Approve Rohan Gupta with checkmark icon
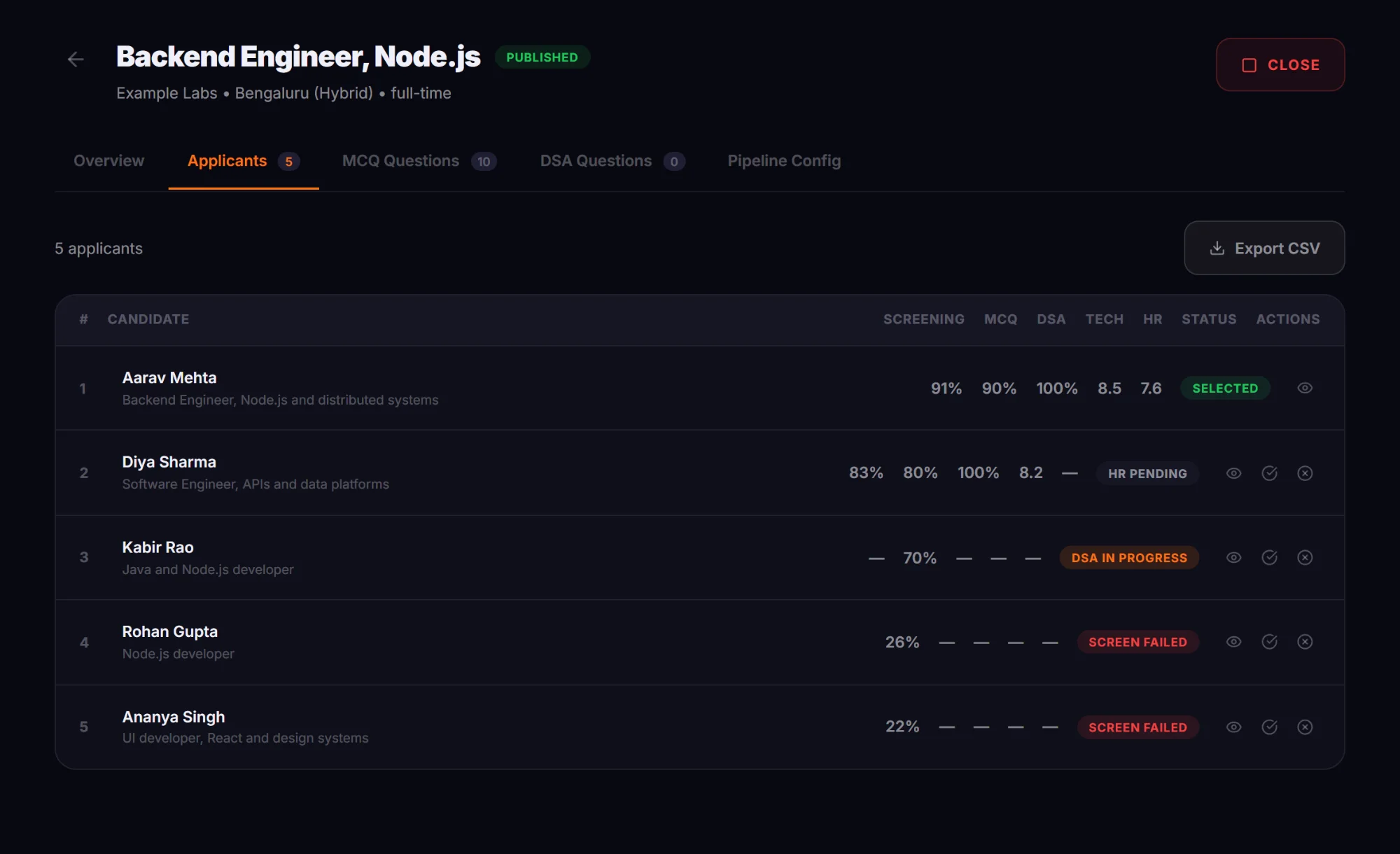Viewport: 1400px width, 854px height. pos(1270,642)
